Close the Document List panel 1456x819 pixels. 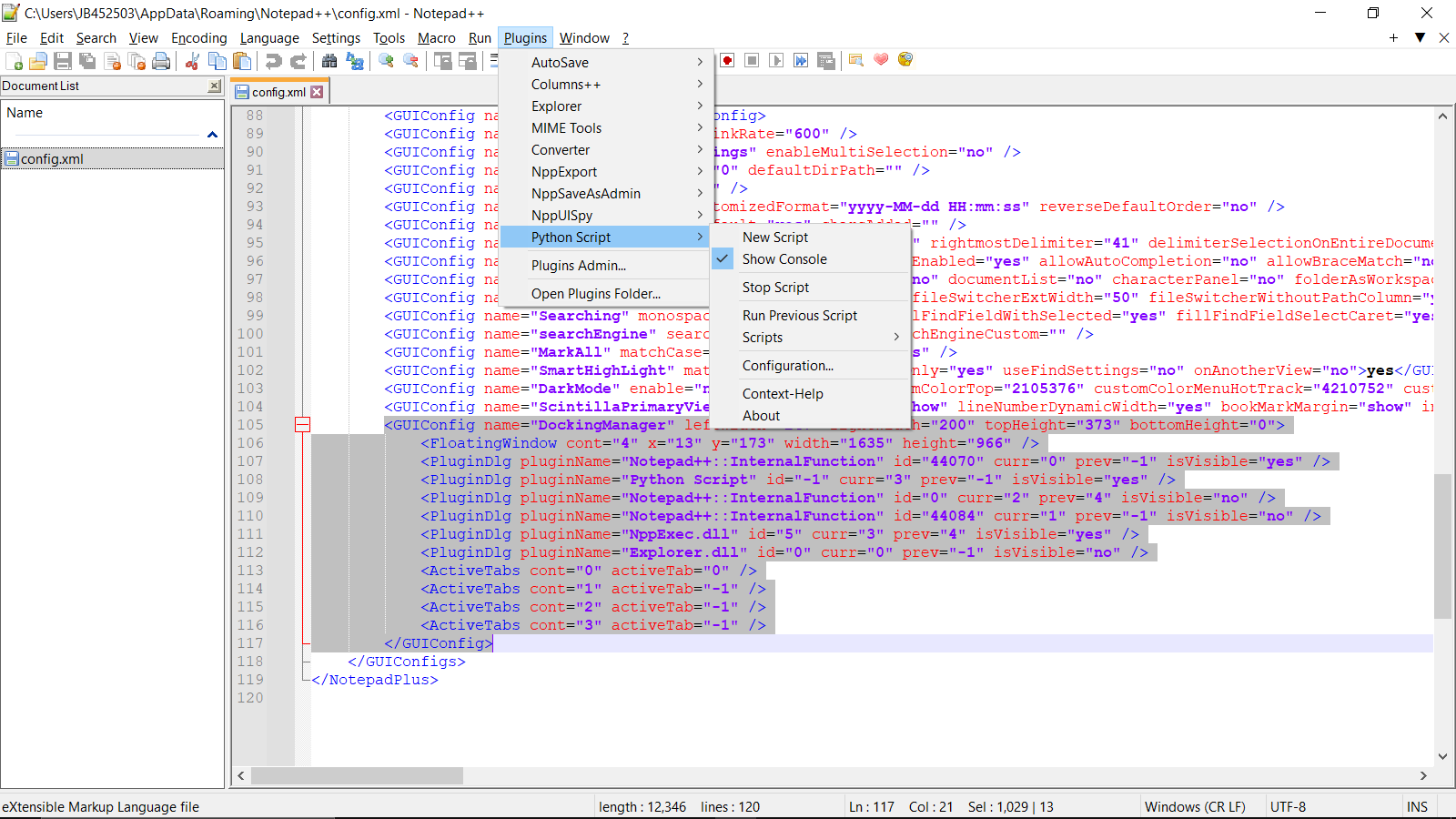click(x=215, y=86)
